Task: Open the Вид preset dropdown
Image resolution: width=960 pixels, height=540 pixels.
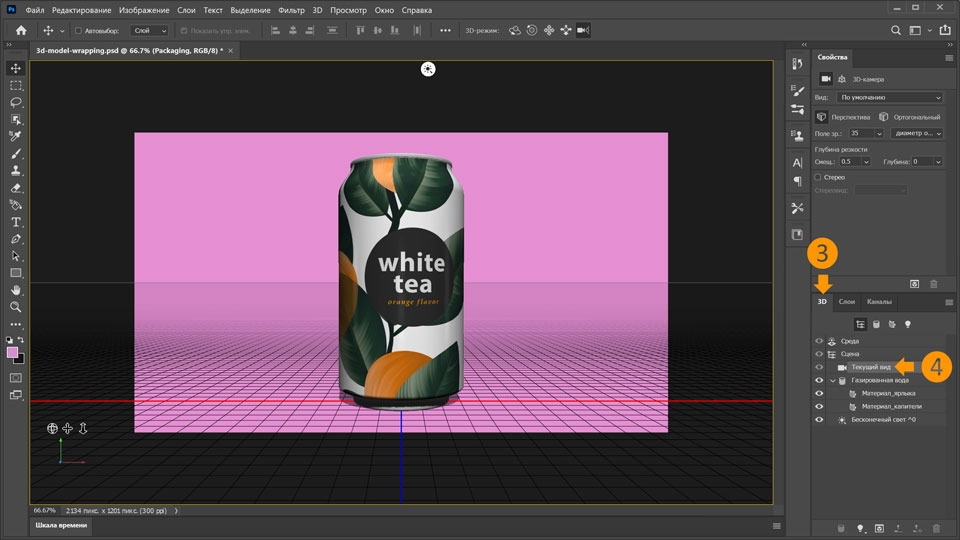Action: point(890,98)
